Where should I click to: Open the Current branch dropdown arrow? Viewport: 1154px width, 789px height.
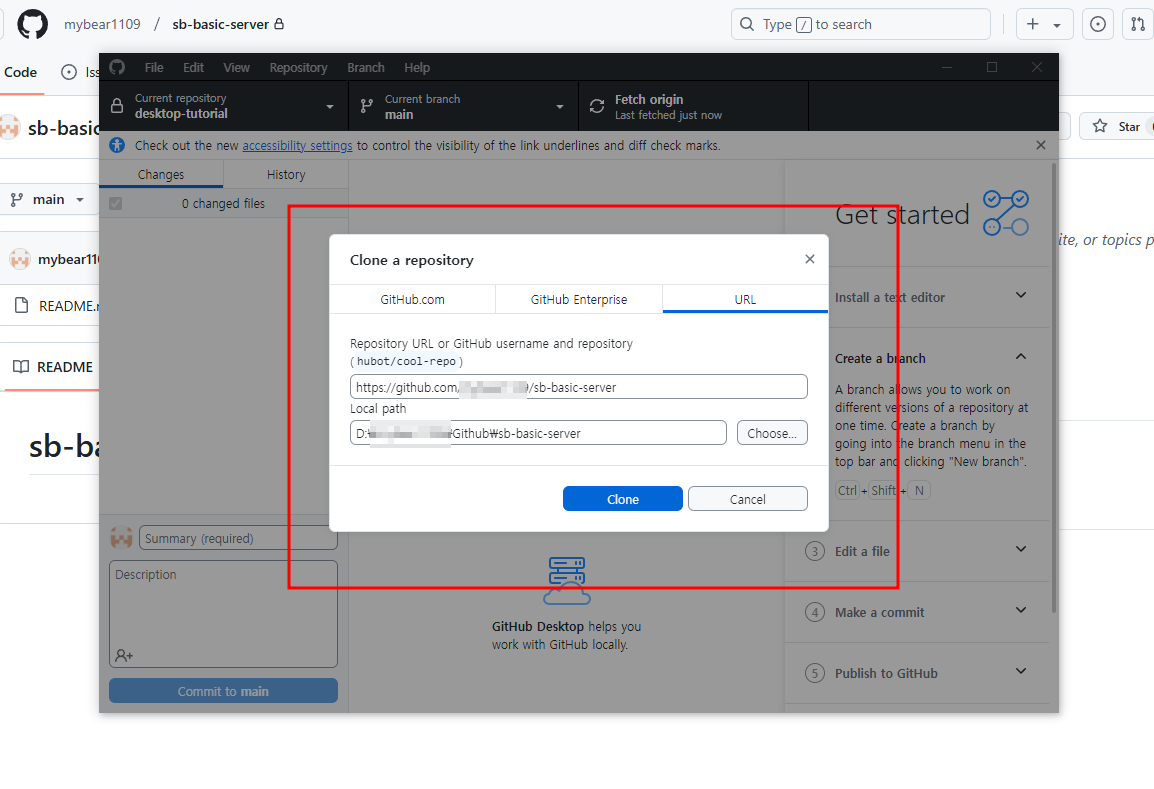[559, 107]
